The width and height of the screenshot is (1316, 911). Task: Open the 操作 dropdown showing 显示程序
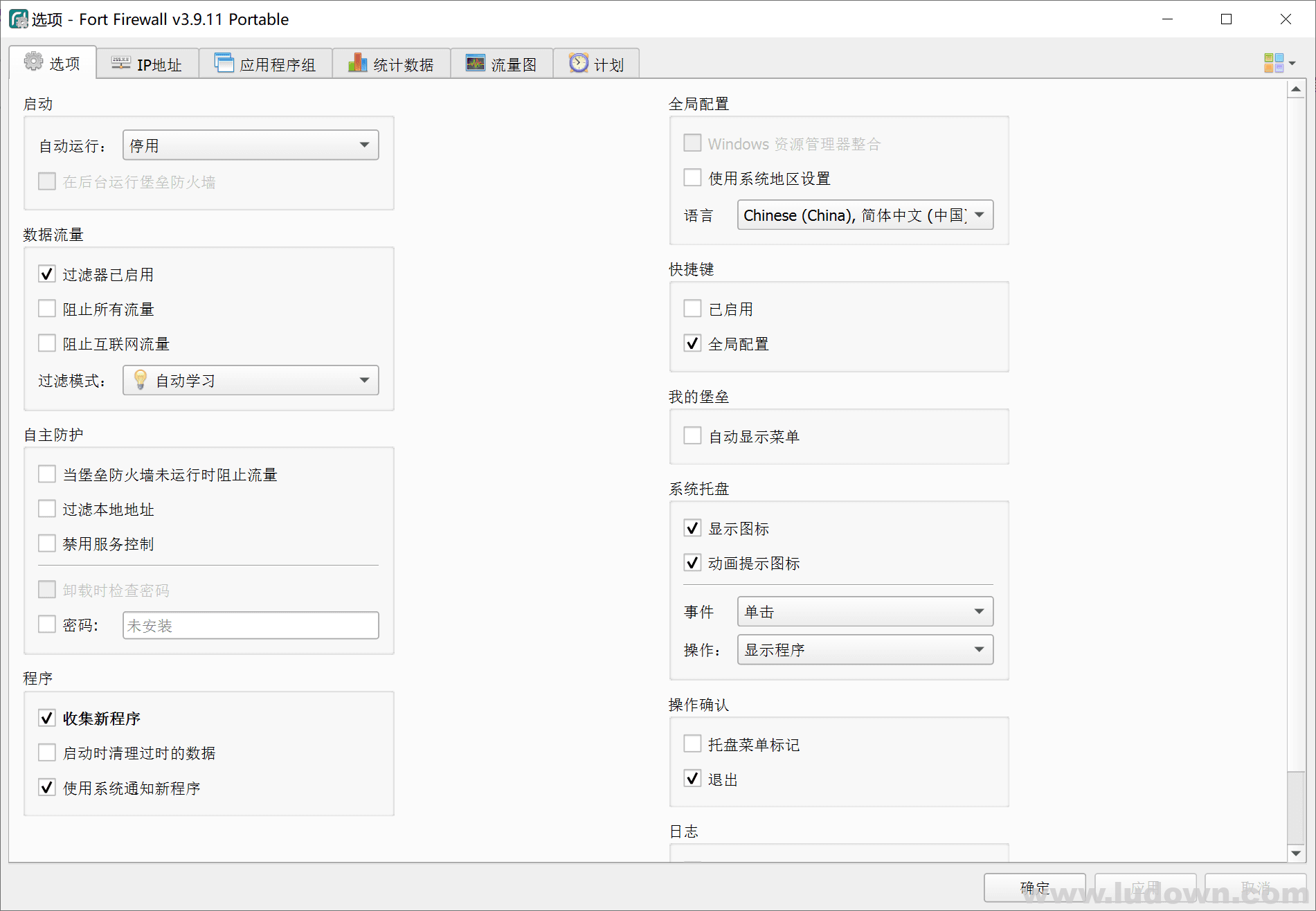point(865,649)
